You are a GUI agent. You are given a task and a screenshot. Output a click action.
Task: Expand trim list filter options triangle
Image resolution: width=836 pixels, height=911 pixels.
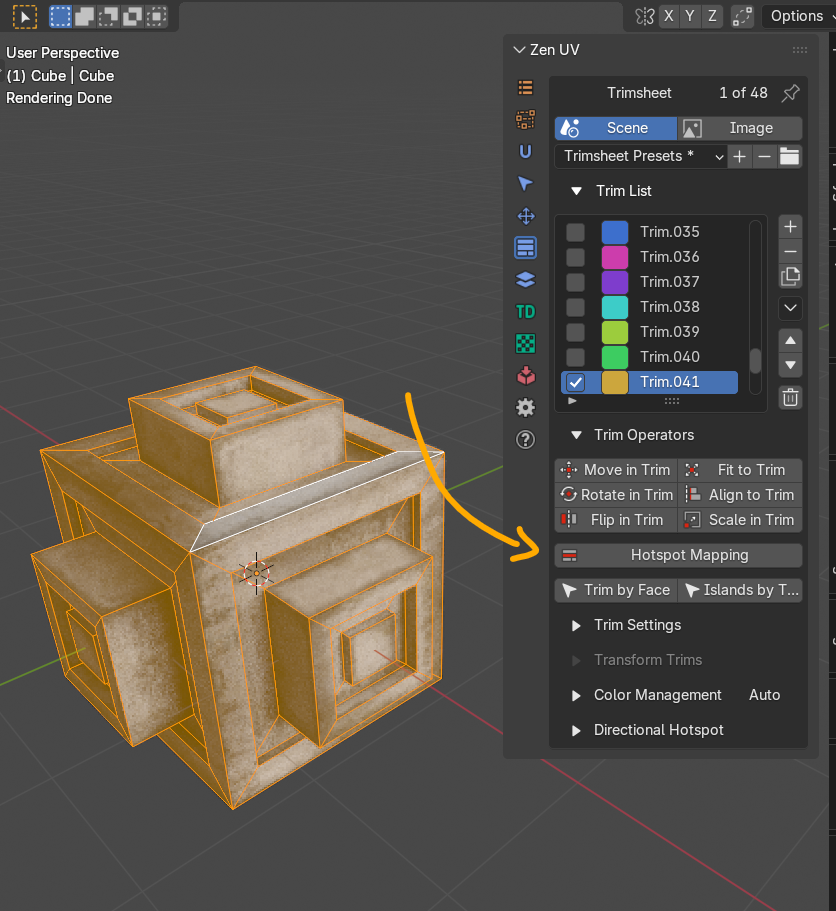(x=572, y=401)
